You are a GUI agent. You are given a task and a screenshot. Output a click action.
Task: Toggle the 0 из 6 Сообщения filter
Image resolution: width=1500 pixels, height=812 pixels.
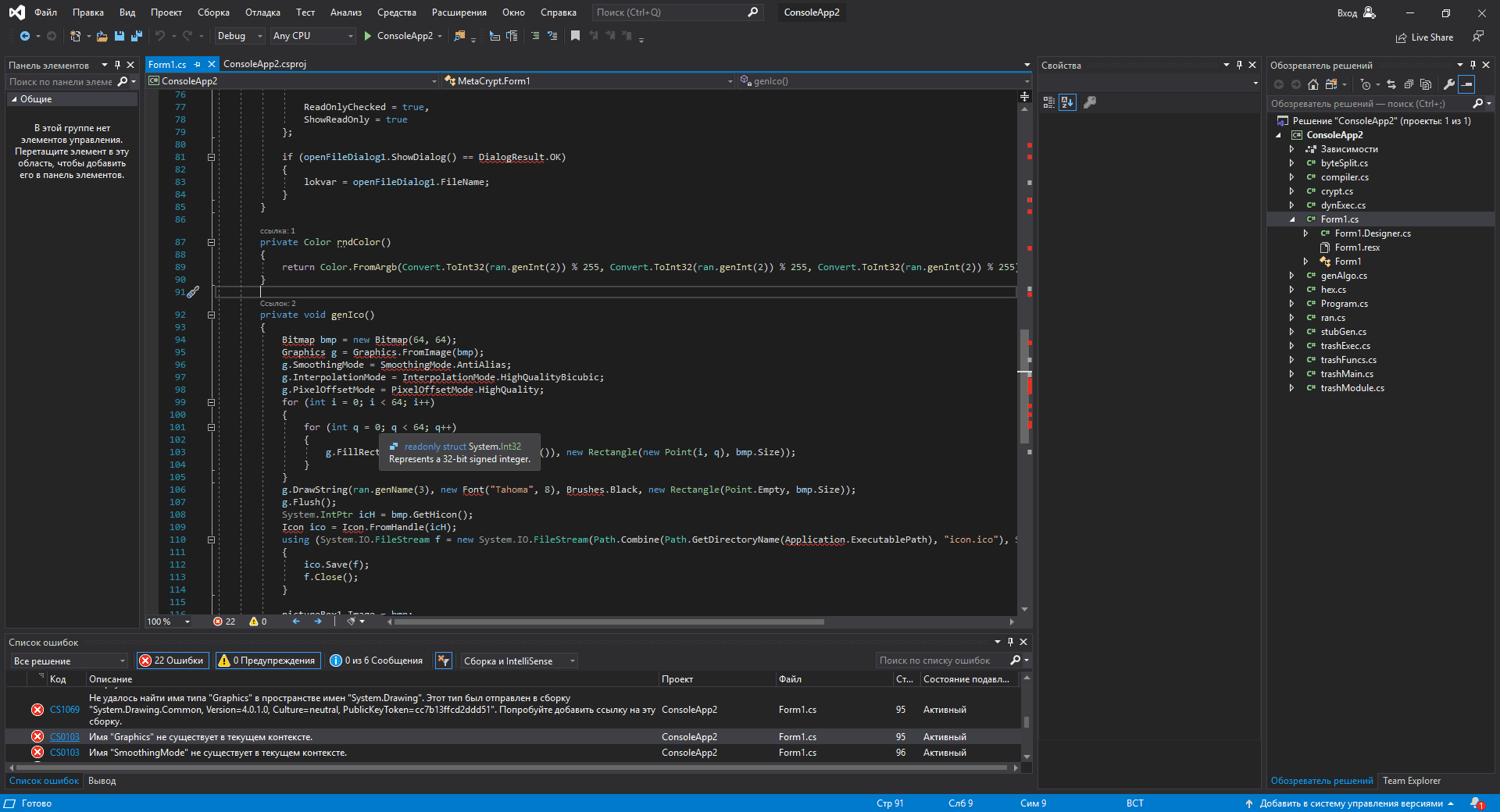[377, 661]
